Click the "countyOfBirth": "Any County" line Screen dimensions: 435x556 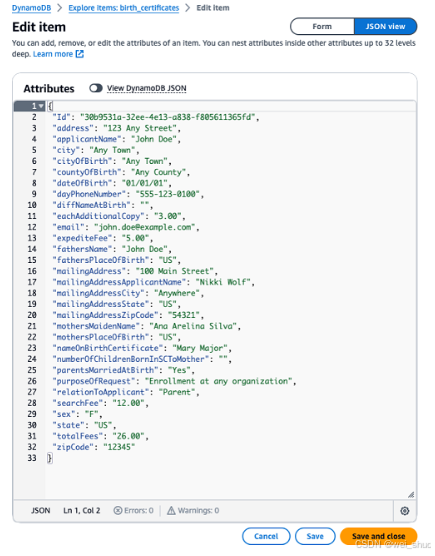(x=121, y=172)
